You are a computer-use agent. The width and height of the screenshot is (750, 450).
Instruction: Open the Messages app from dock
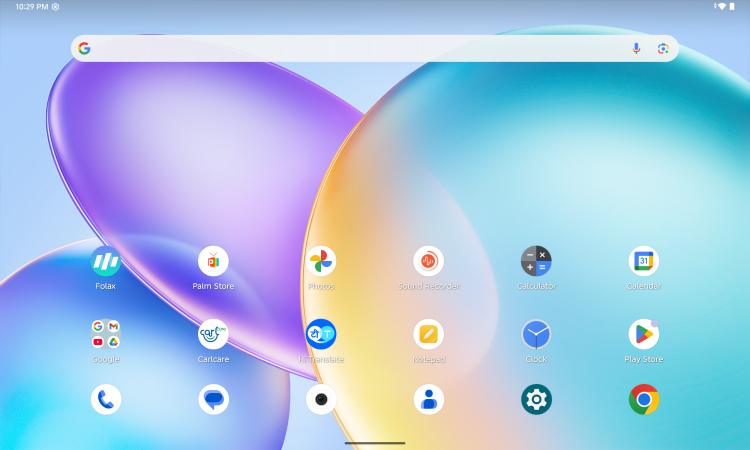pyautogui.click(x=213, y=399)
